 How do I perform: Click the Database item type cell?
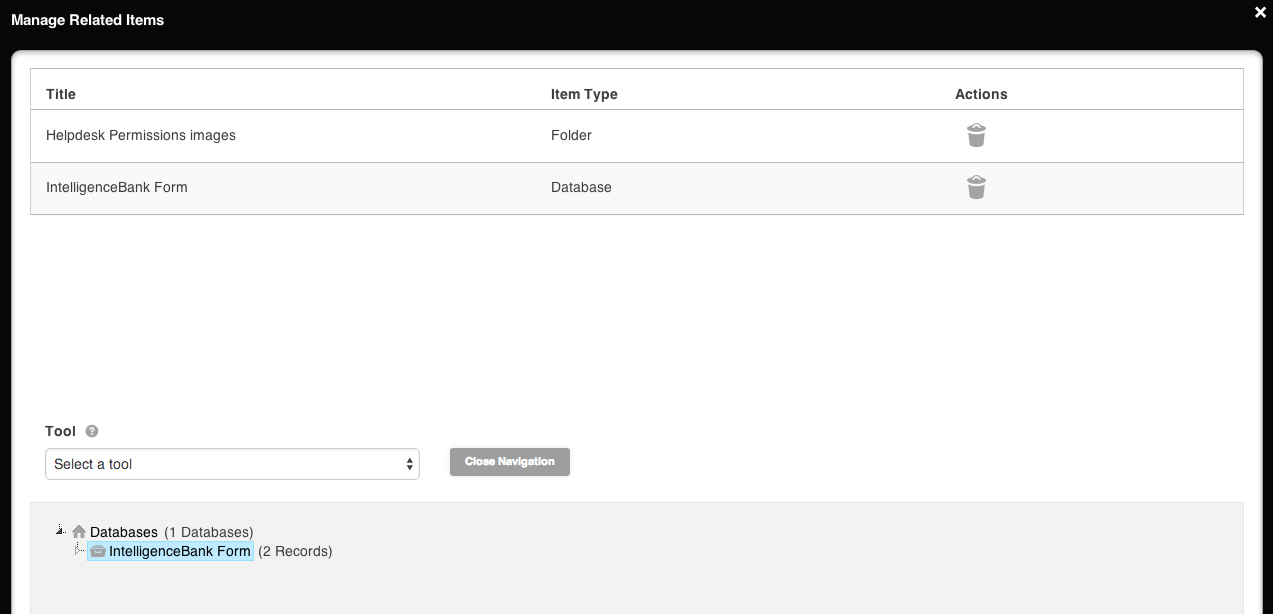[581, 187]
